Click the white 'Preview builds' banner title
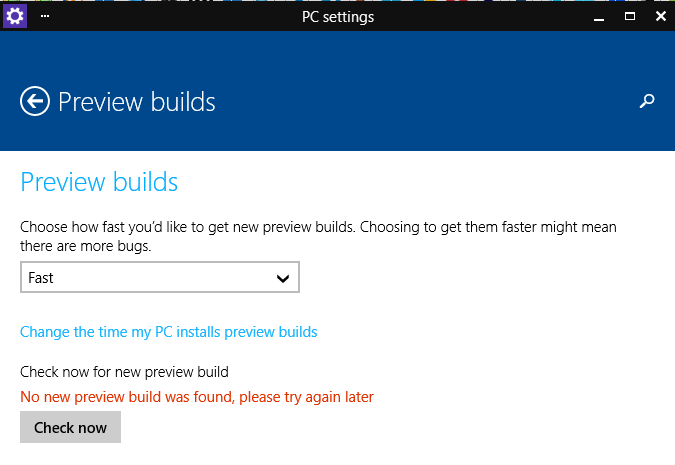The height and width of the screenshot is (465, 675). coord(137,102)
